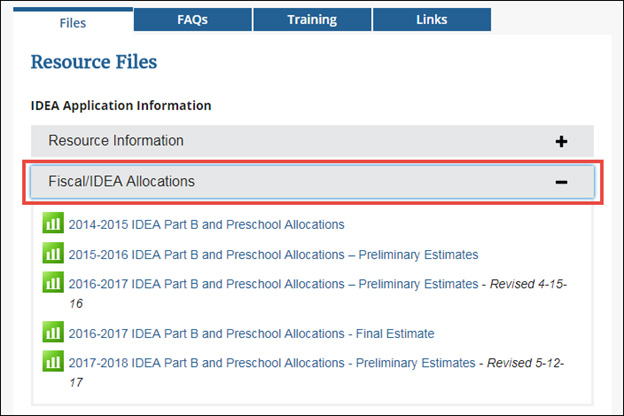Screen dimensions: 624x416
Task: Open 2014-2015 IDEA Part B and Preschool Allocations
Action: 206,225
